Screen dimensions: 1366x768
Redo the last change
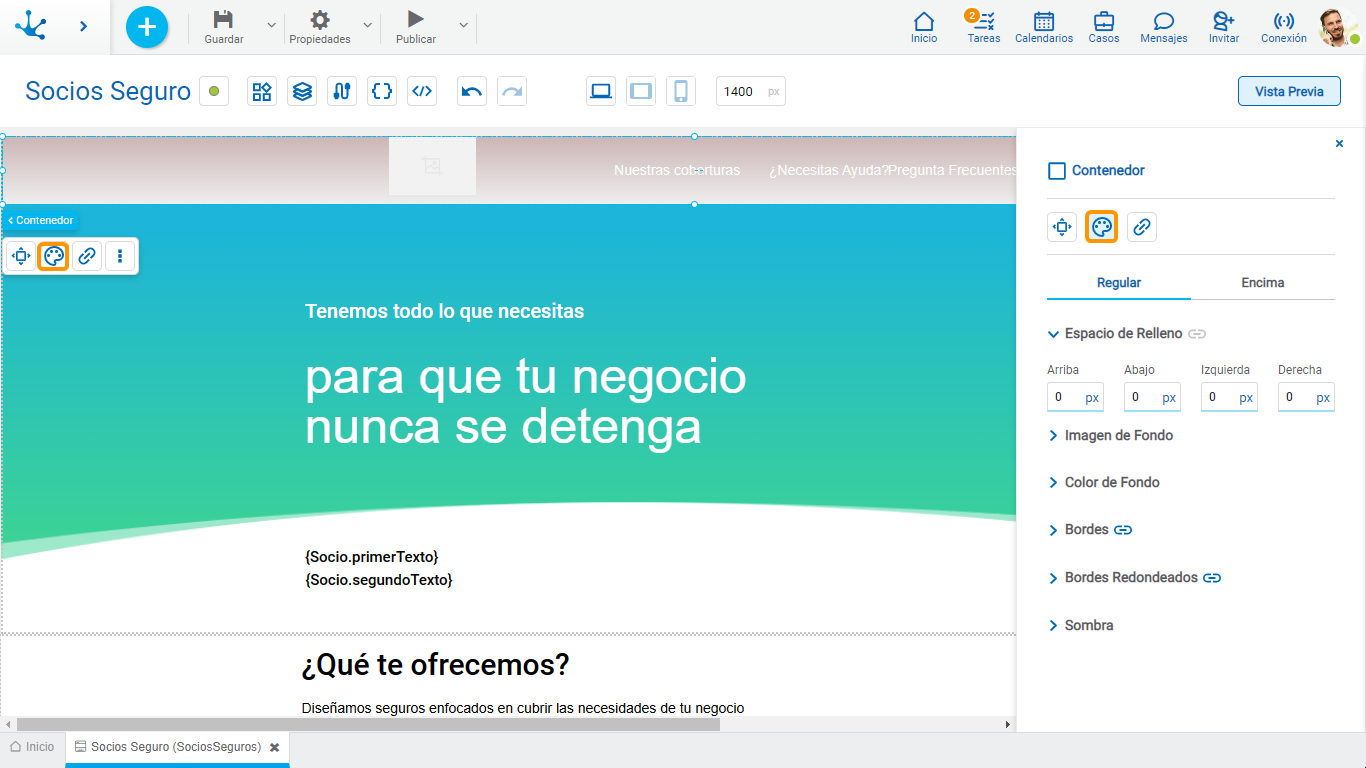512,91
